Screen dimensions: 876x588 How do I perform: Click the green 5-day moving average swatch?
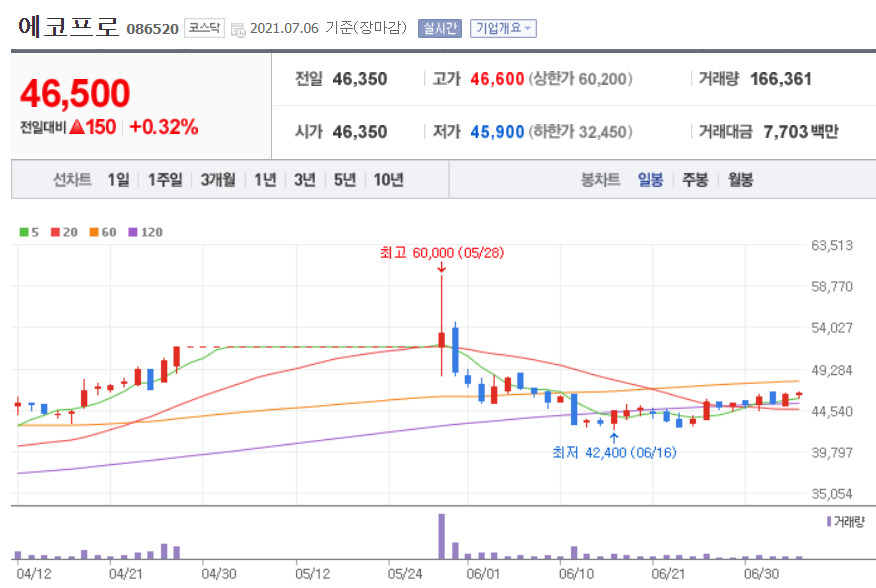click(24, 232)
